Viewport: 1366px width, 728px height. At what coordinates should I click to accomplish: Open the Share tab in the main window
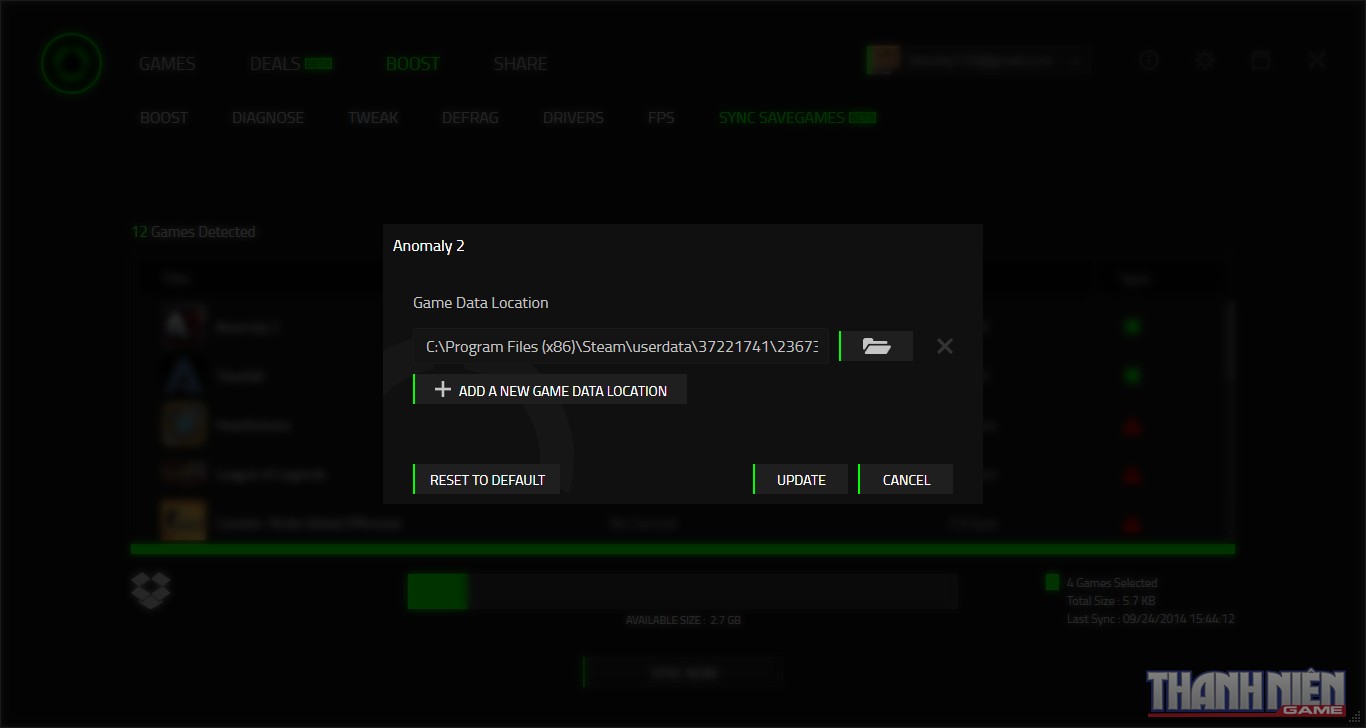pos(520,63)
